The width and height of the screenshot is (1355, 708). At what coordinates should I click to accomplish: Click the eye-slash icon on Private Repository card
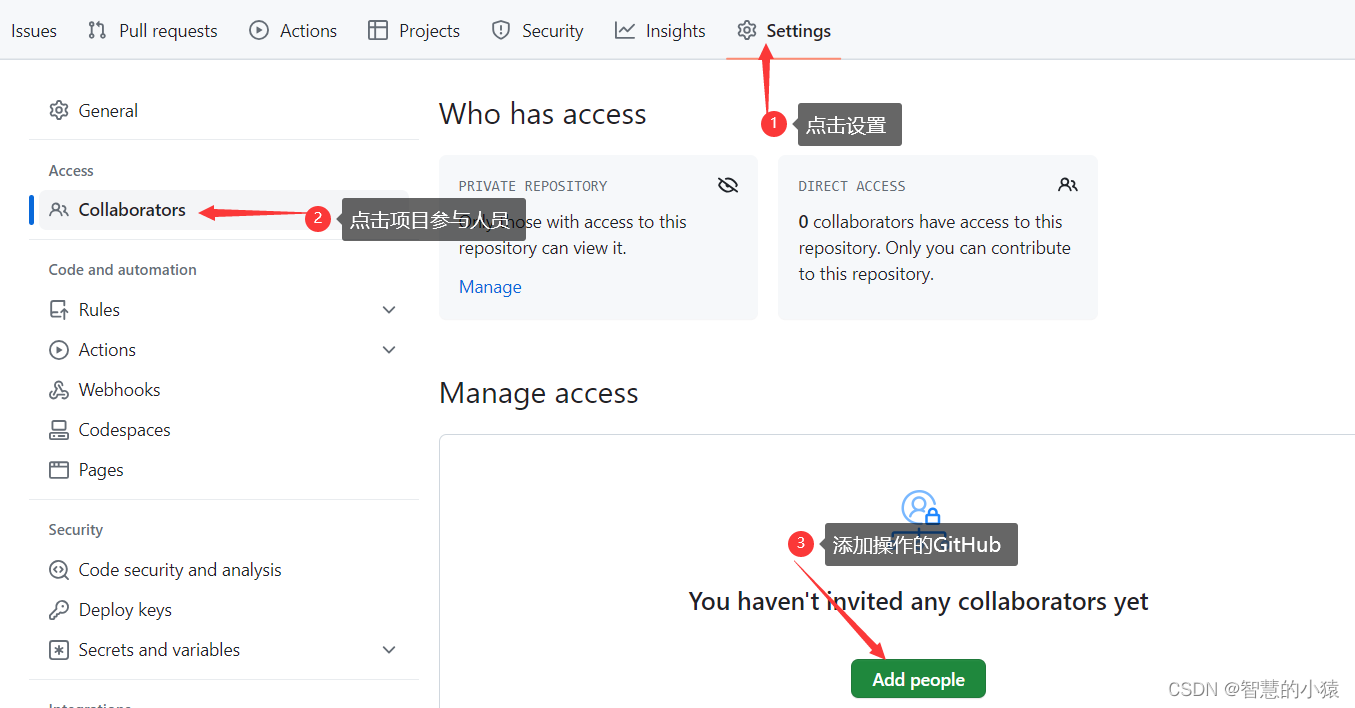[727, 184]
